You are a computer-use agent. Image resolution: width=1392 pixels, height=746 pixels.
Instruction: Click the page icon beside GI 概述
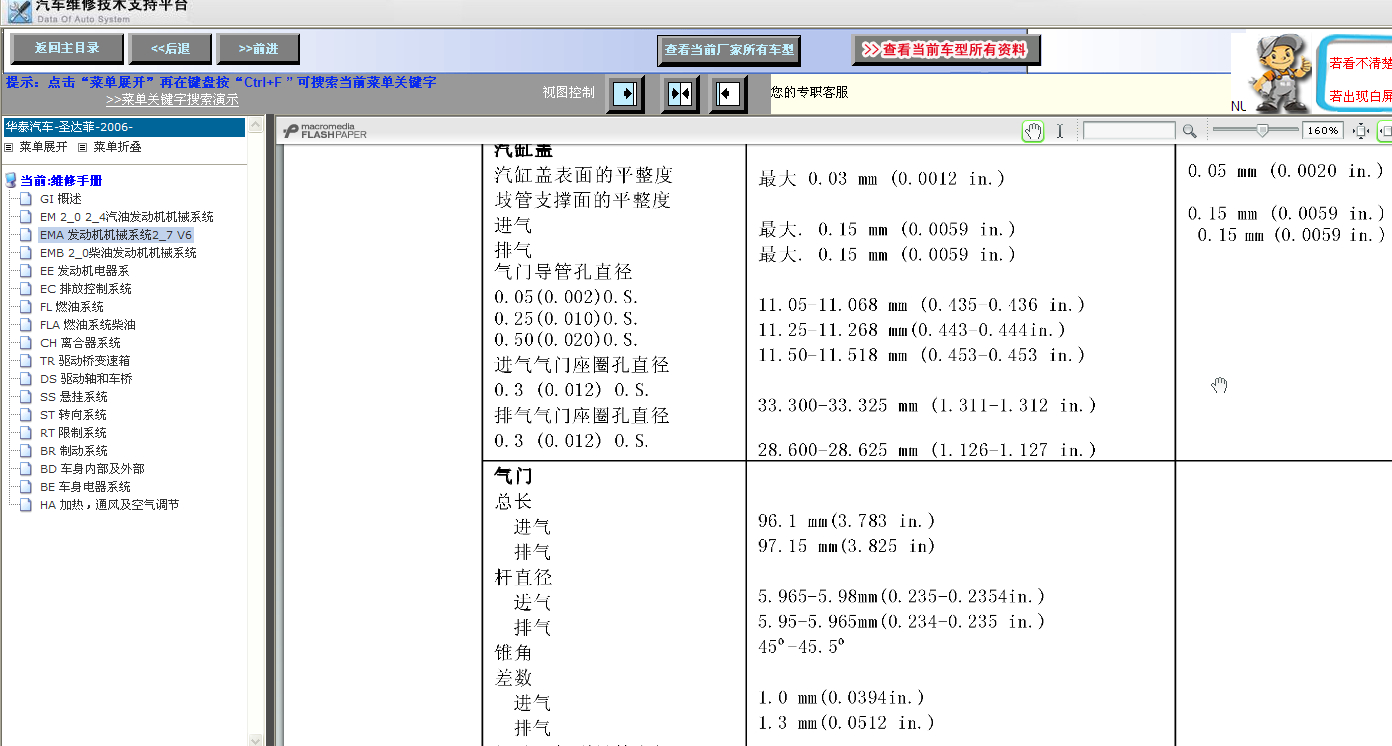click(x=27, y=199)
